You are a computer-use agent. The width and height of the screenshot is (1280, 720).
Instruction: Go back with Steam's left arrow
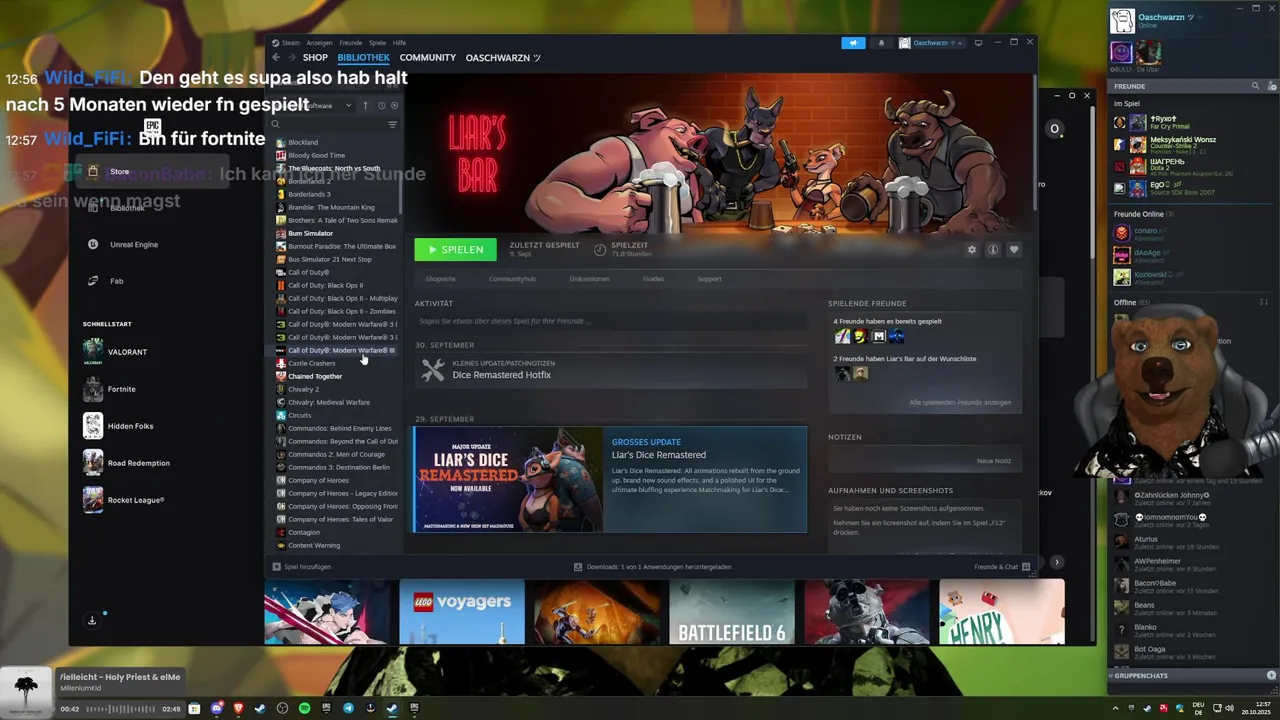[277, 58]
